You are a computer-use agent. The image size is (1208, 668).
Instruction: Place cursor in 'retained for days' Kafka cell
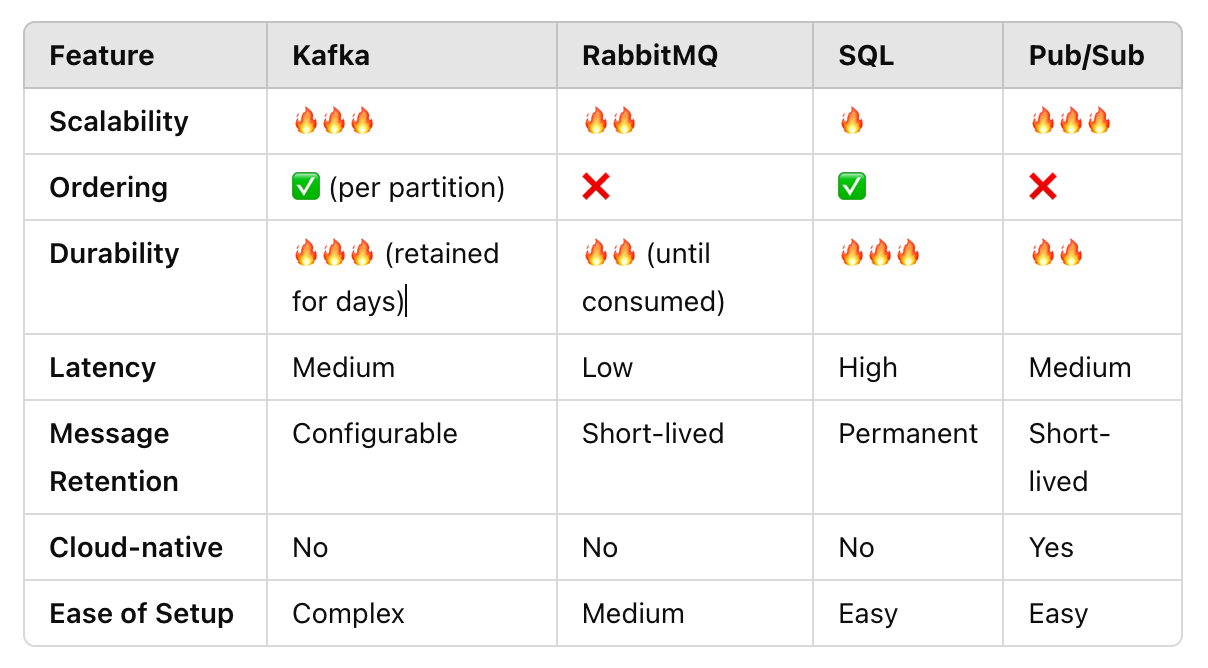(x=412, y=277)
